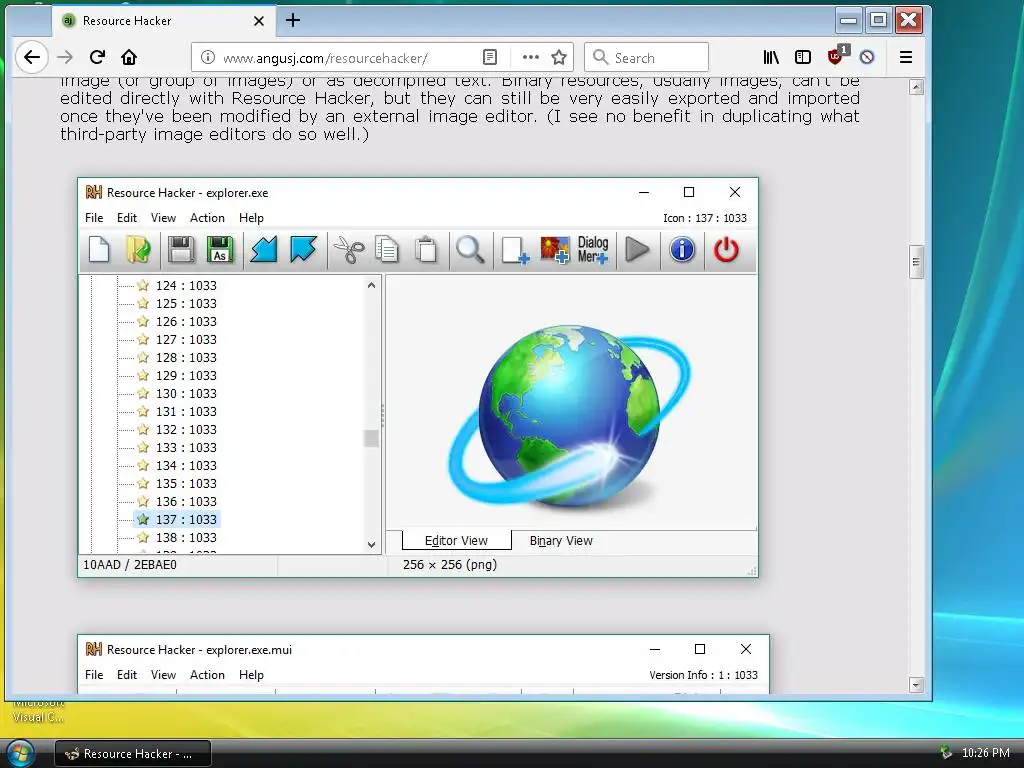Image resolution: width=1024 pixels, height=768 pixels.
Task: Toggle the browser sidebar icon
Action: tap(803, 57)
